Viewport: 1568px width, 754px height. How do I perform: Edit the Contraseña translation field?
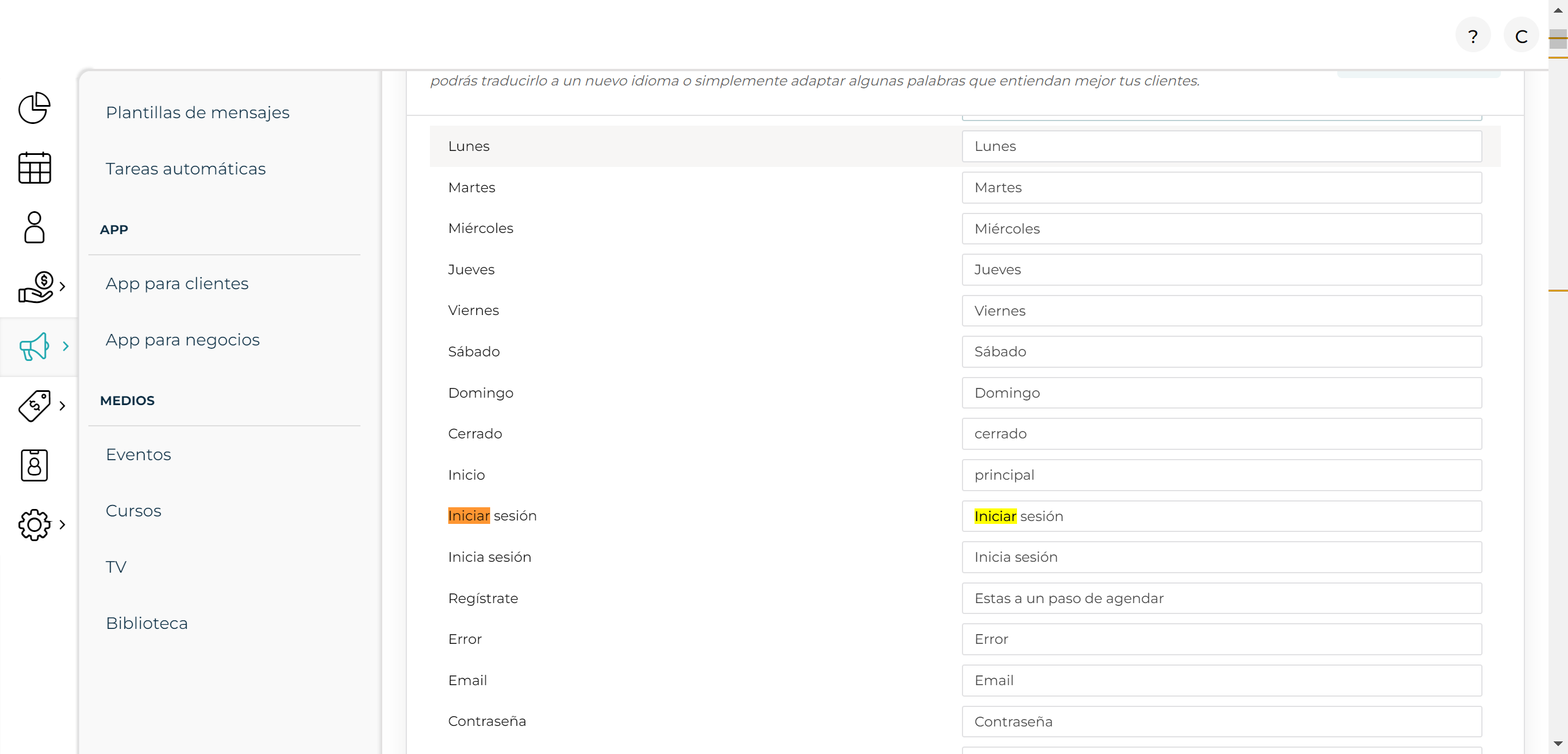pos(1222,722)
